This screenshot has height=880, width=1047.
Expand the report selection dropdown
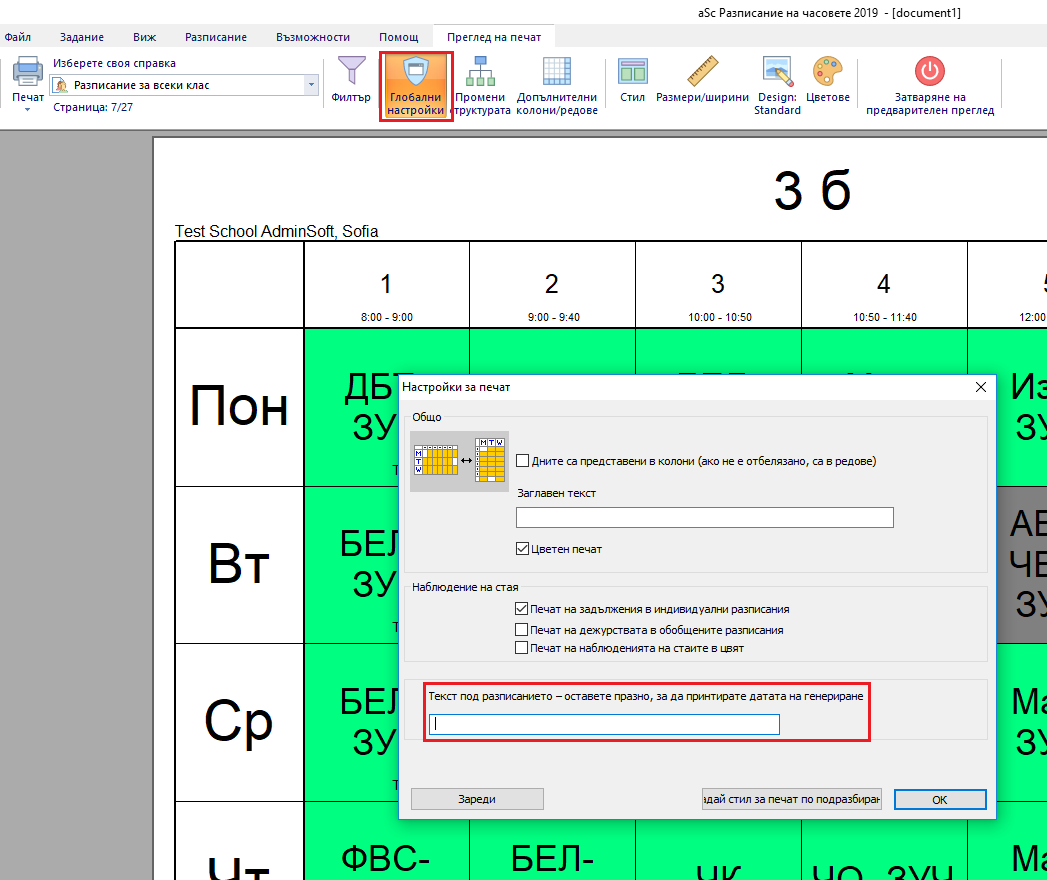[x=311, y=85]
